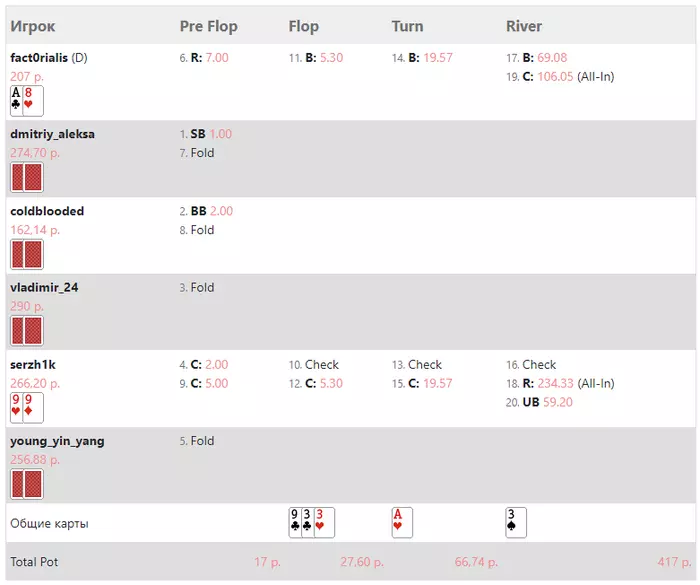
Task: Click dmitriy_aleksa's face-down cards
Action: click(26, 177)
